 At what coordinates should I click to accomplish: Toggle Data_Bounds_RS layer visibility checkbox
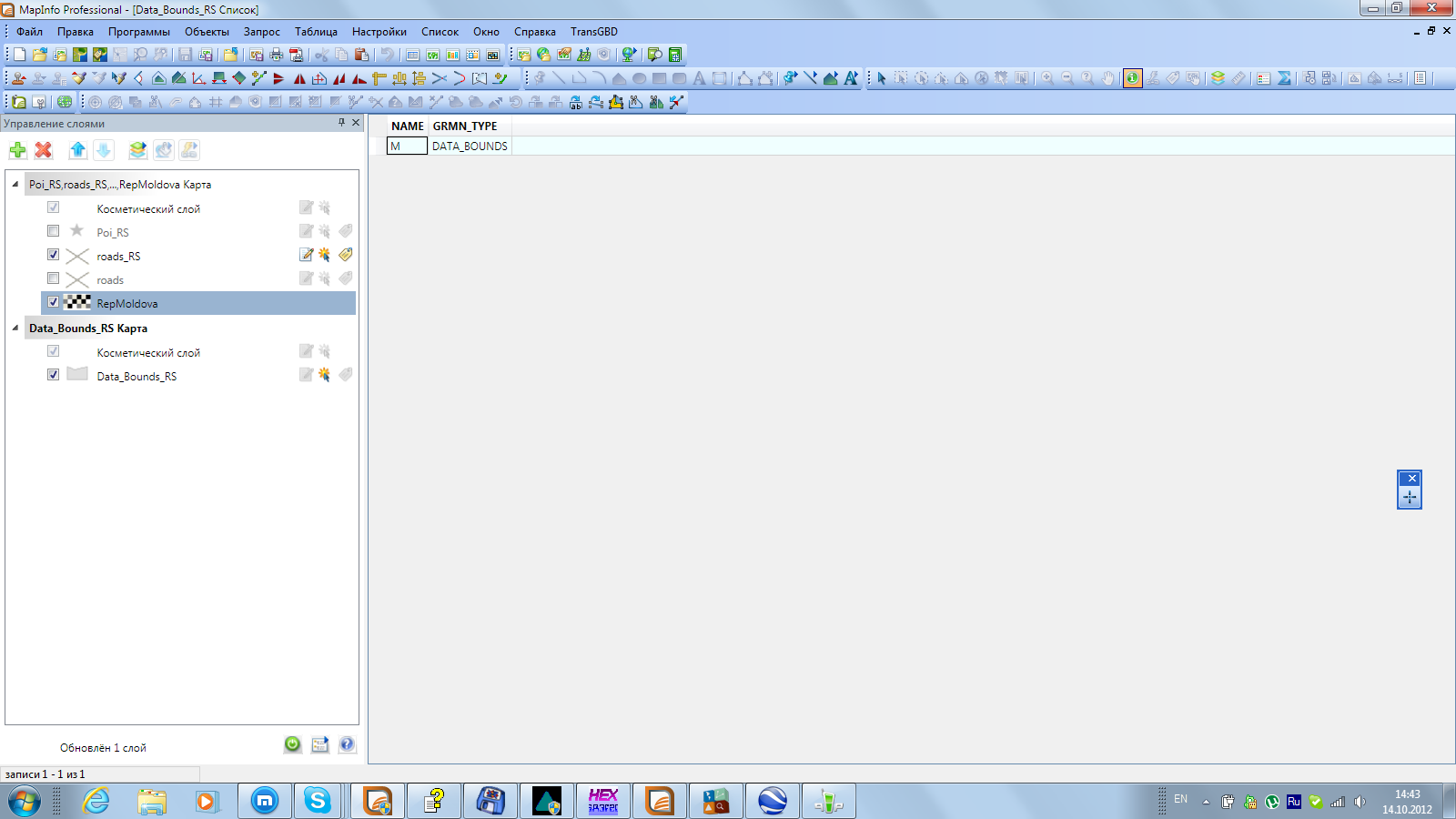click(53, 375)
